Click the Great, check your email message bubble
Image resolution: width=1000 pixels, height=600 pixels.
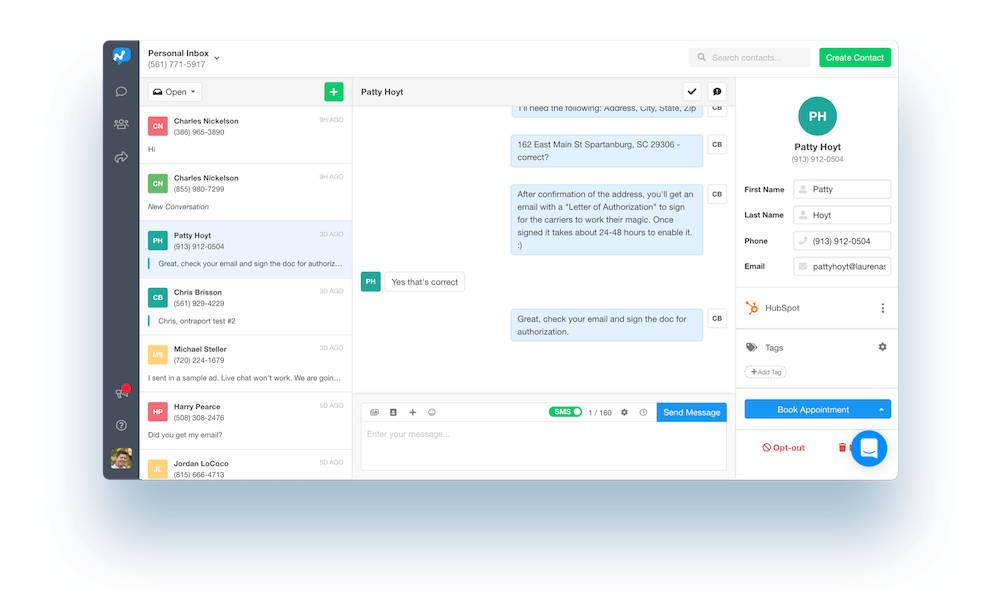[x=607, y=325]
